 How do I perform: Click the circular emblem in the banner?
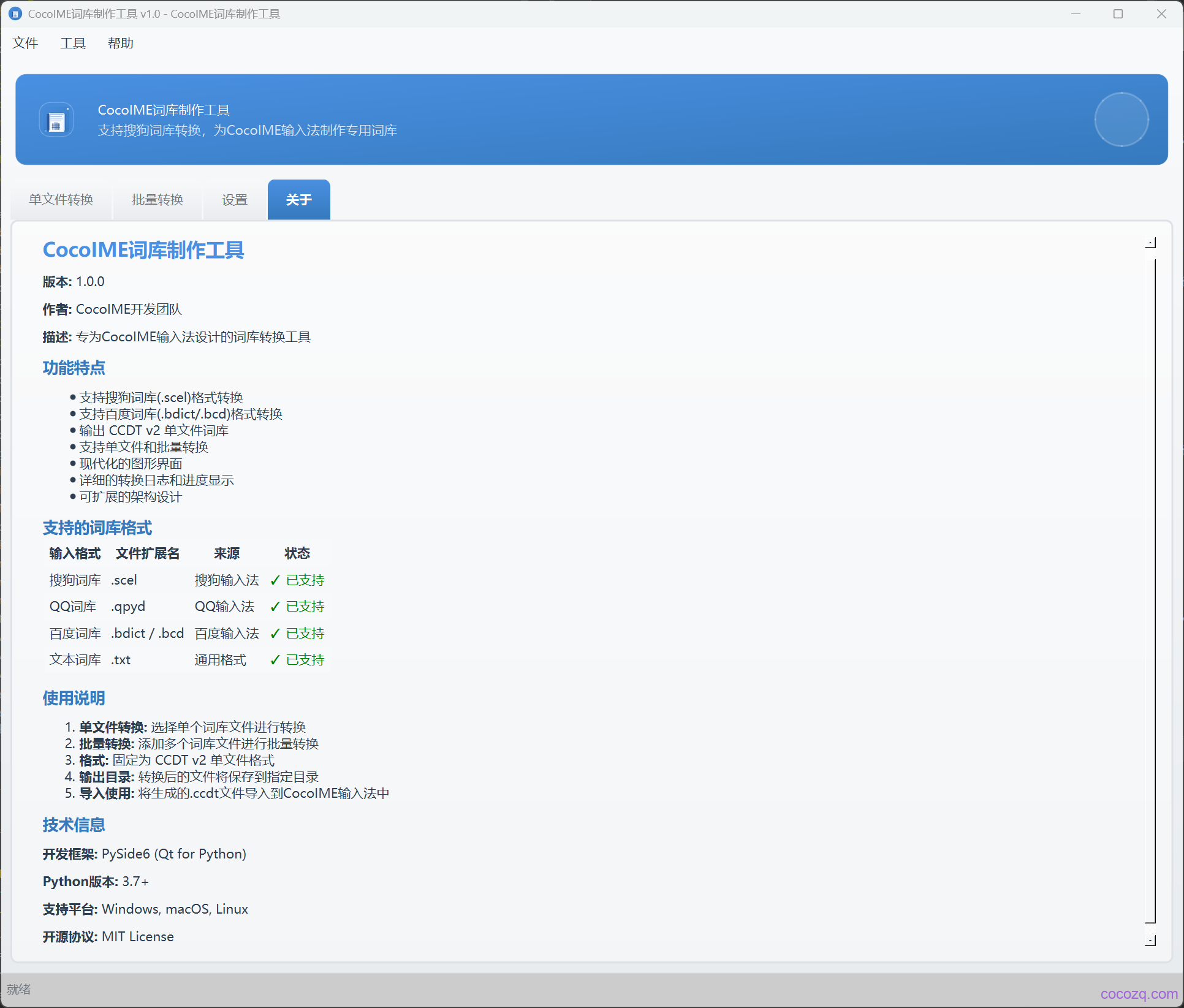click(x=1121, y=119)
